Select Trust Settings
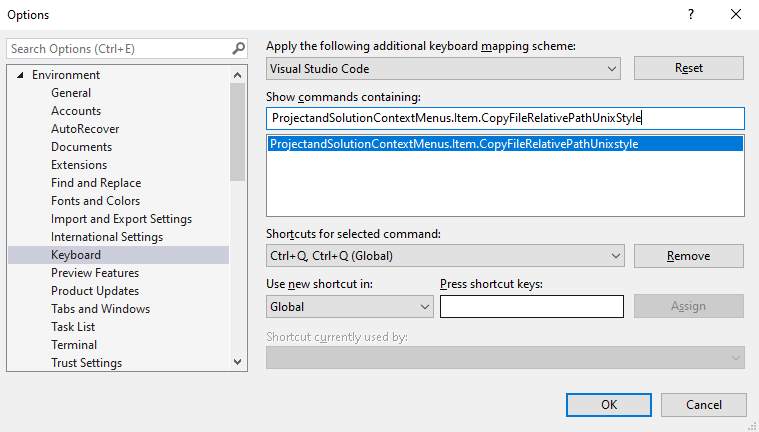The width and height of the screenshot is (759, 432). [x=87, y=363]
